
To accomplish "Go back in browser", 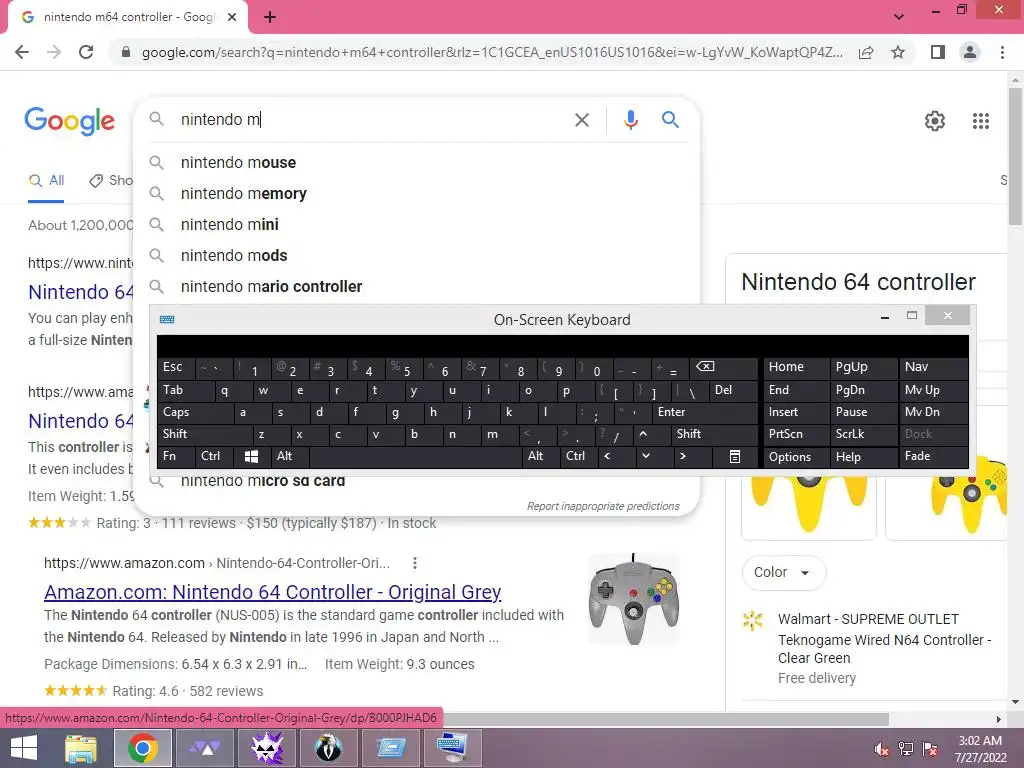I will pos(22,52).
